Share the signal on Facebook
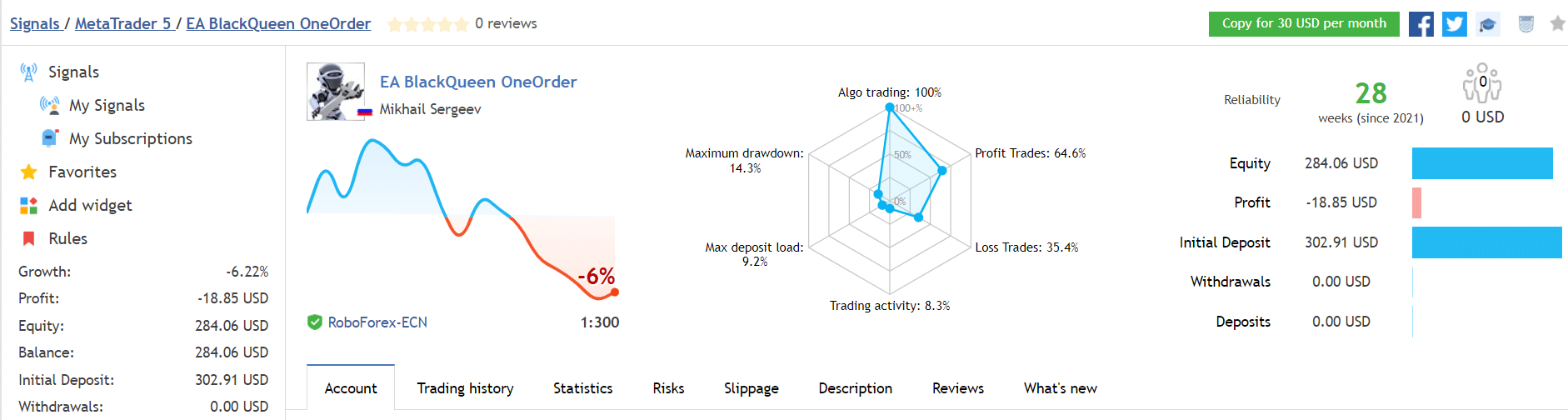Image resolution: width=1568 pixels, height=420 pixels. point(1421,24)
